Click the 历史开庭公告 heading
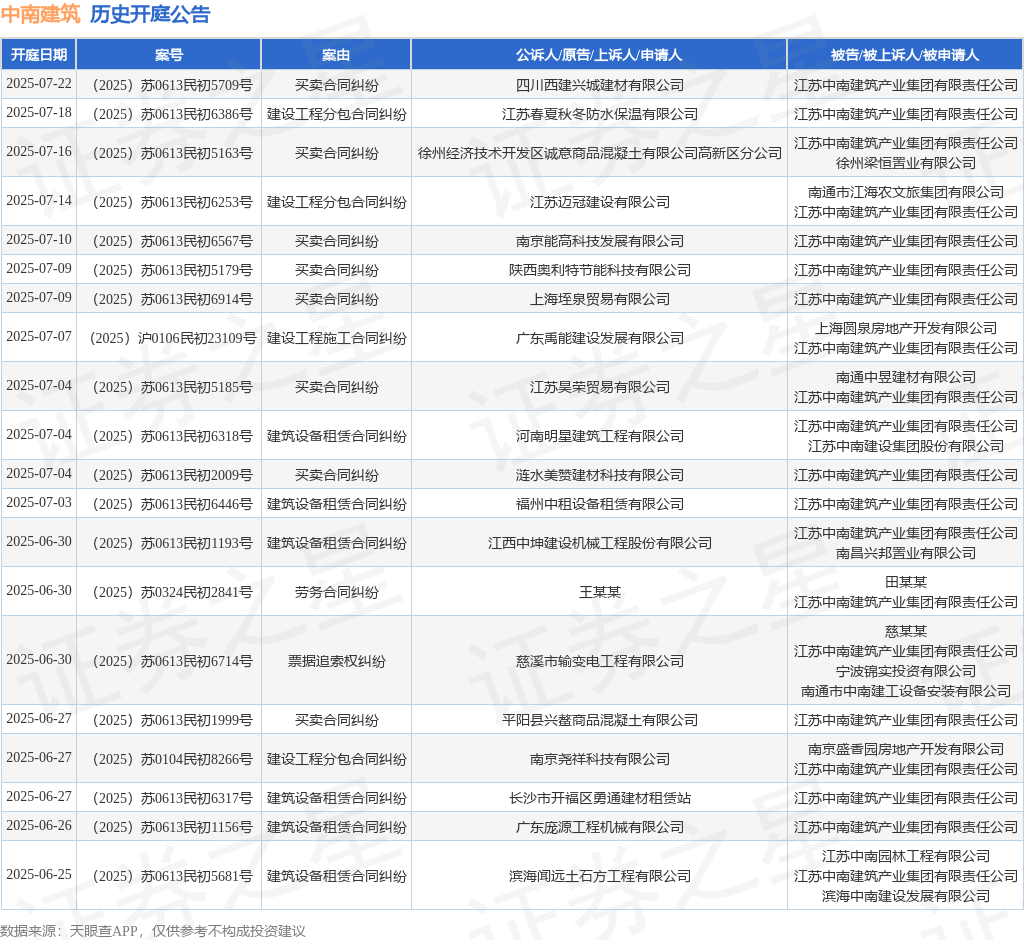The width and height of the screenshot is (1024, 940). (150, 14)
